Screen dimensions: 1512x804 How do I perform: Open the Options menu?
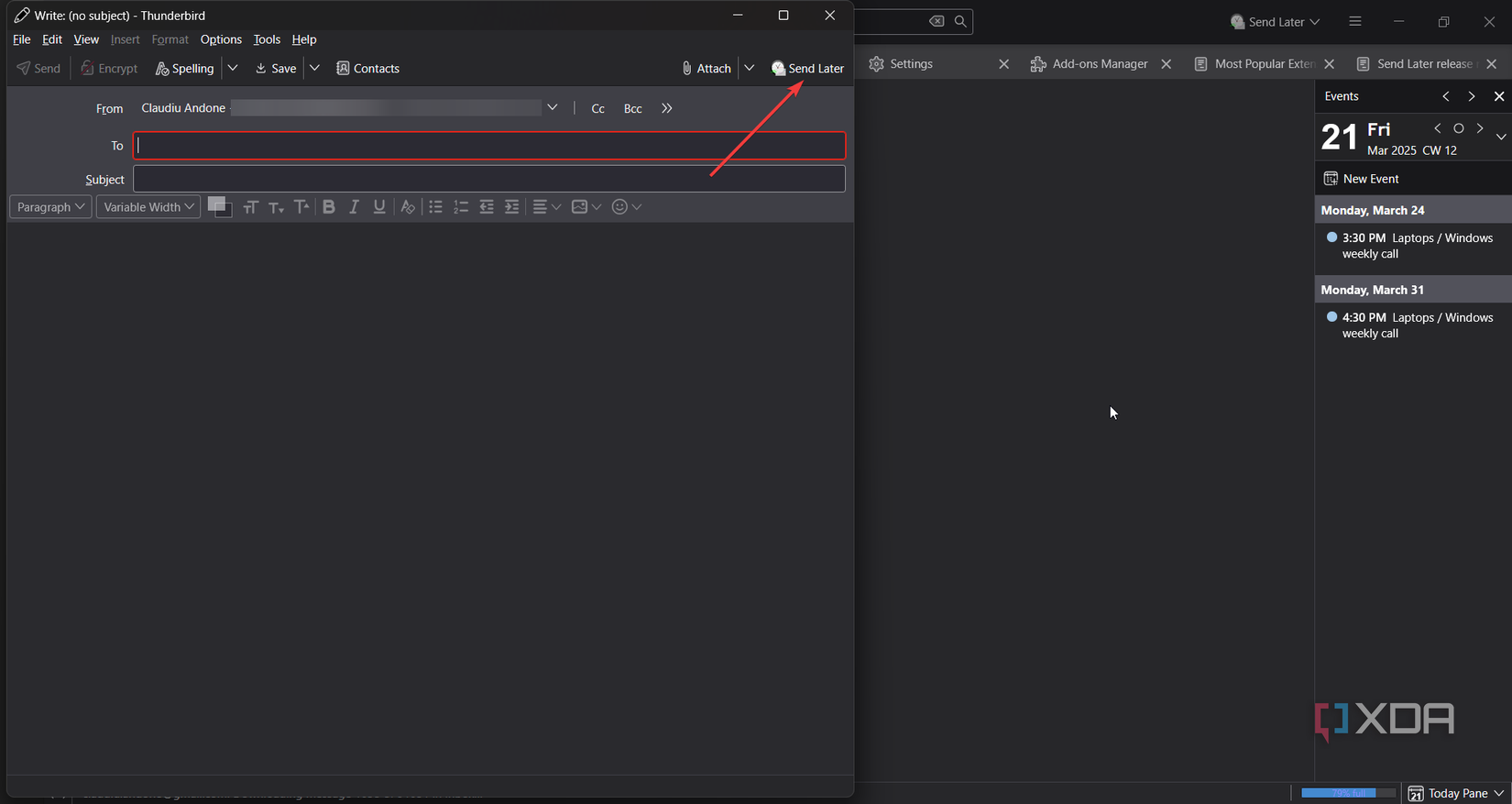pyautogui.click(x=221, y=39)
